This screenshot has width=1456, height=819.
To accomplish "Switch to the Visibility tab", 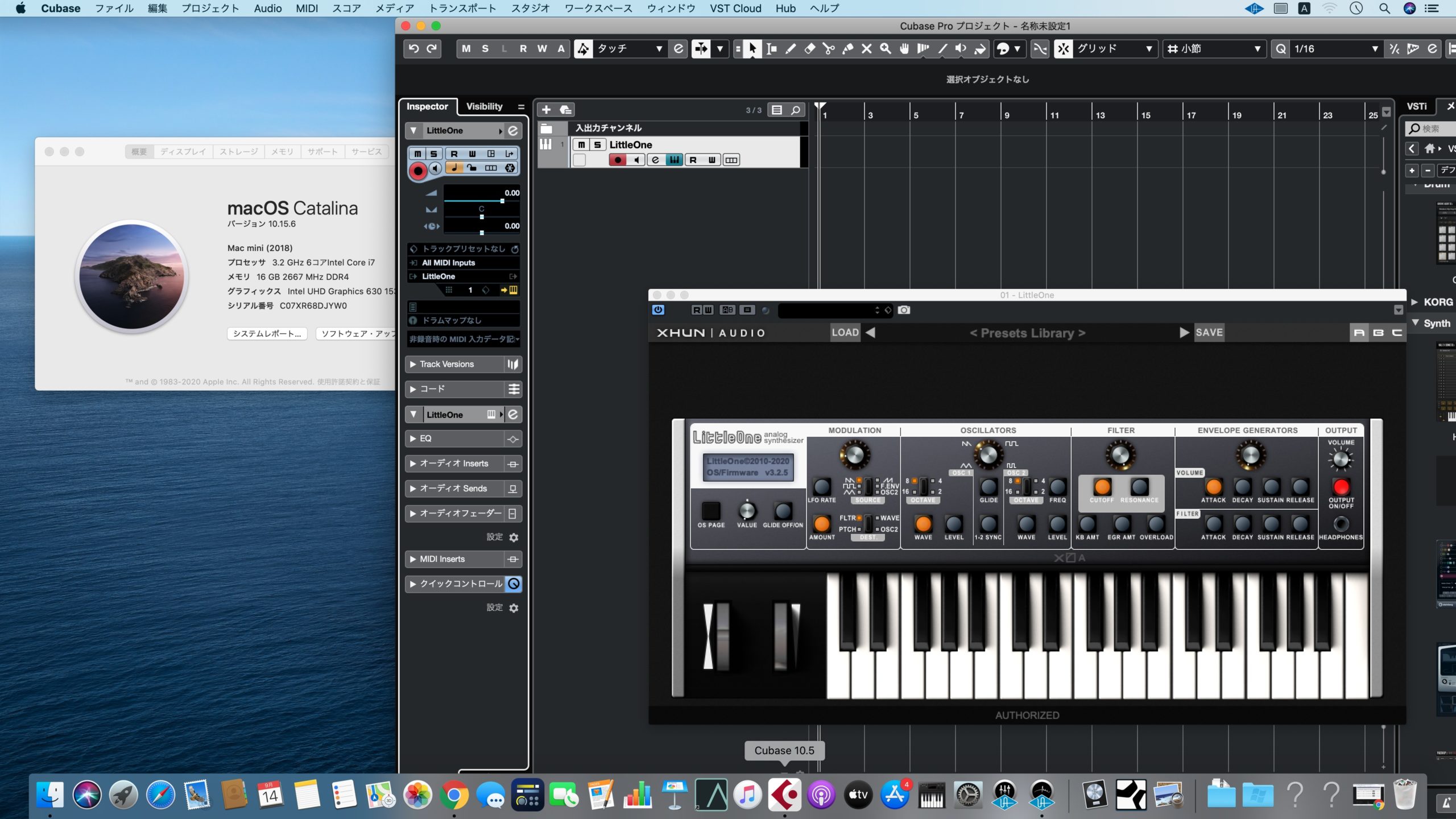I will coord(484,106).
